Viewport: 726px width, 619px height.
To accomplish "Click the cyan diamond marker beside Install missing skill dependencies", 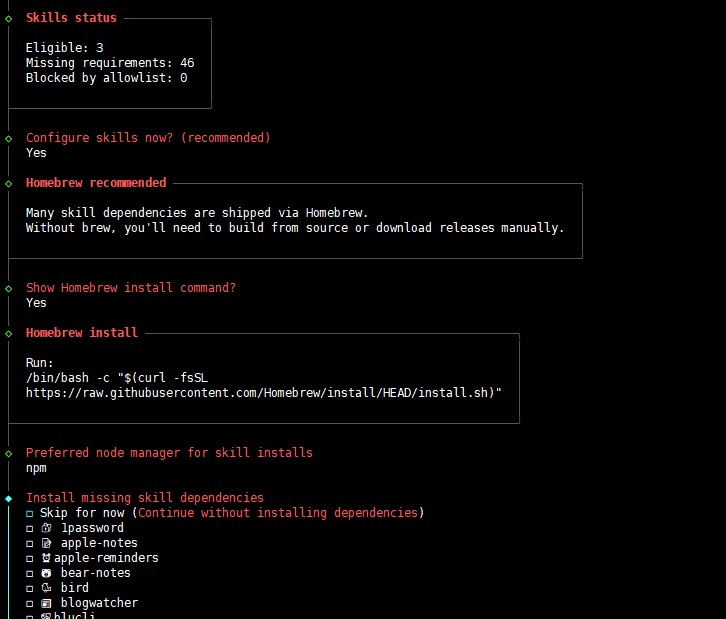I will [x=8, y=499].
